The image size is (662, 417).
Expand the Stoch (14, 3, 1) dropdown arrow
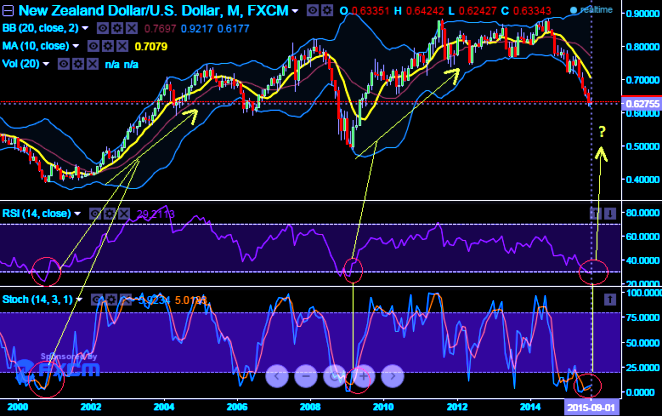(x=79, y=300)
